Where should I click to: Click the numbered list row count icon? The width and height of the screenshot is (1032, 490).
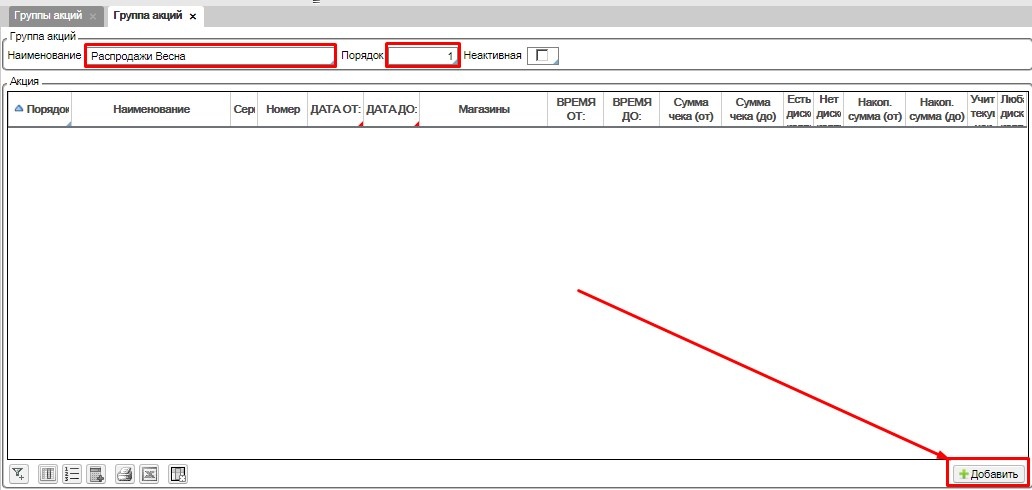click(72, 474)
